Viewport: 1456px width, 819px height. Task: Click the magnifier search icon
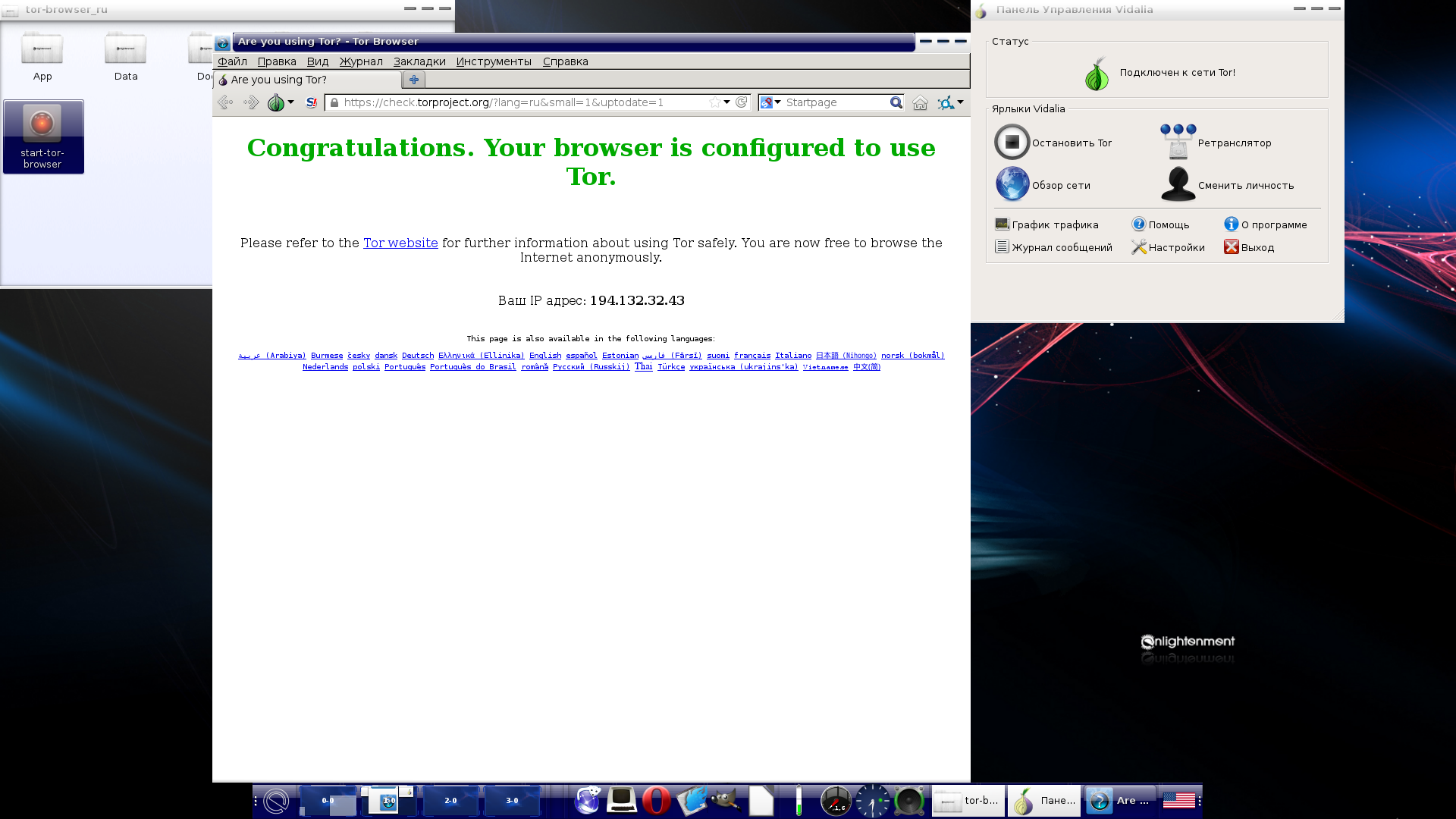[x=896, y=102]
